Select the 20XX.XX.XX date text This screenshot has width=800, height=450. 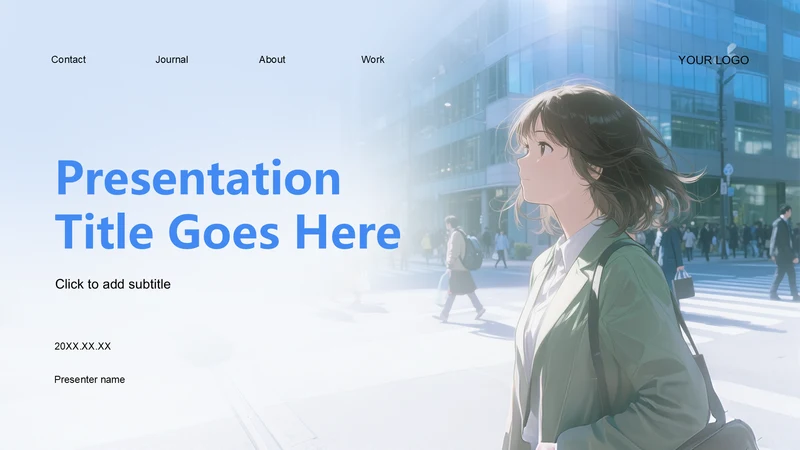click(x=83, y=346)
